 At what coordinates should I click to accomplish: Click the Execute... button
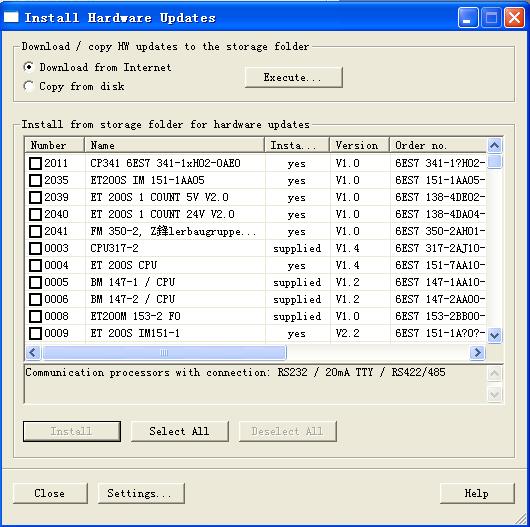293,77
